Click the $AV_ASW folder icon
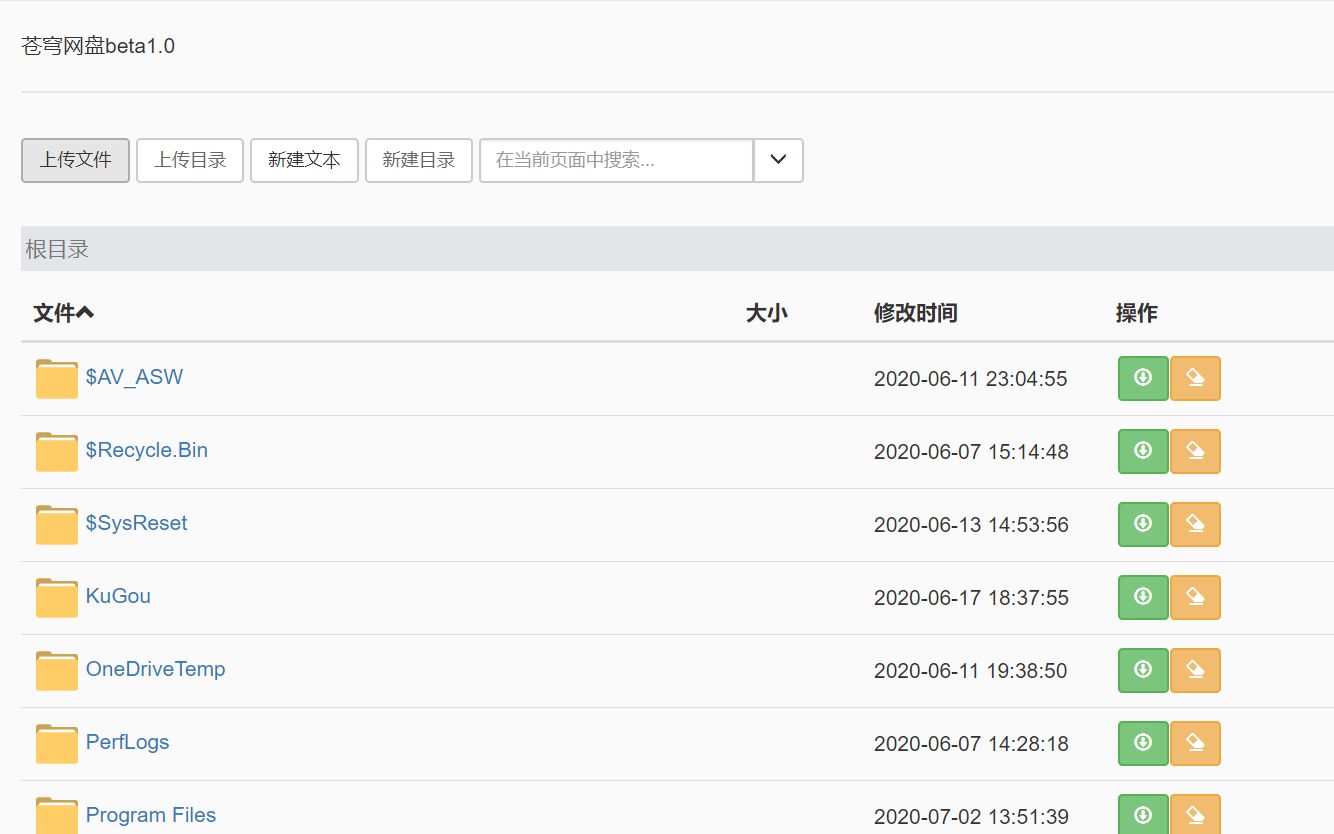1334x834 pixels. (x=57, y=379)
